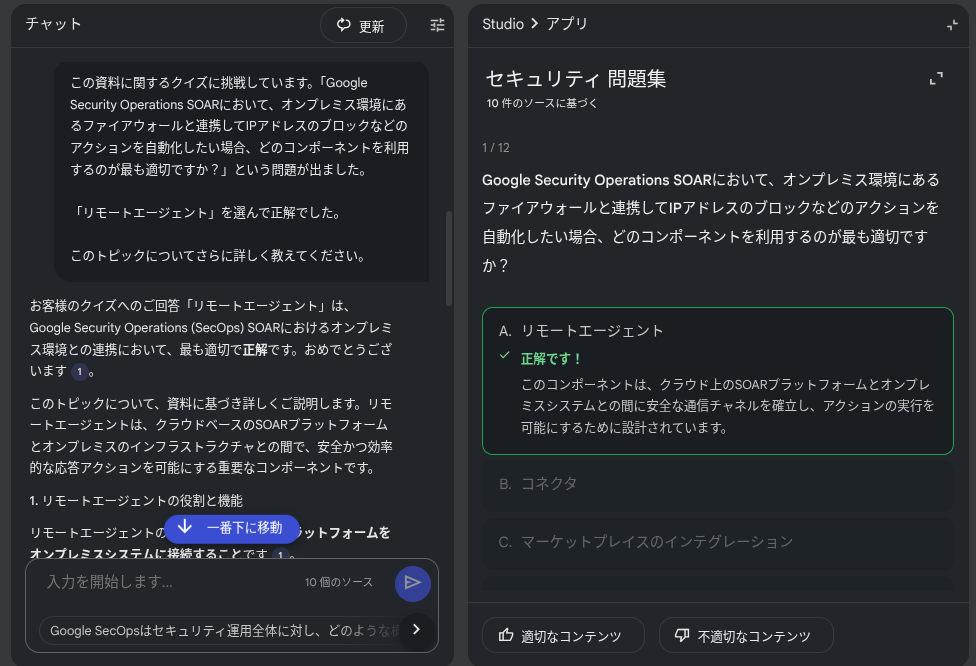Jump down with 一番下に移動 button

(x=232, y=528)
